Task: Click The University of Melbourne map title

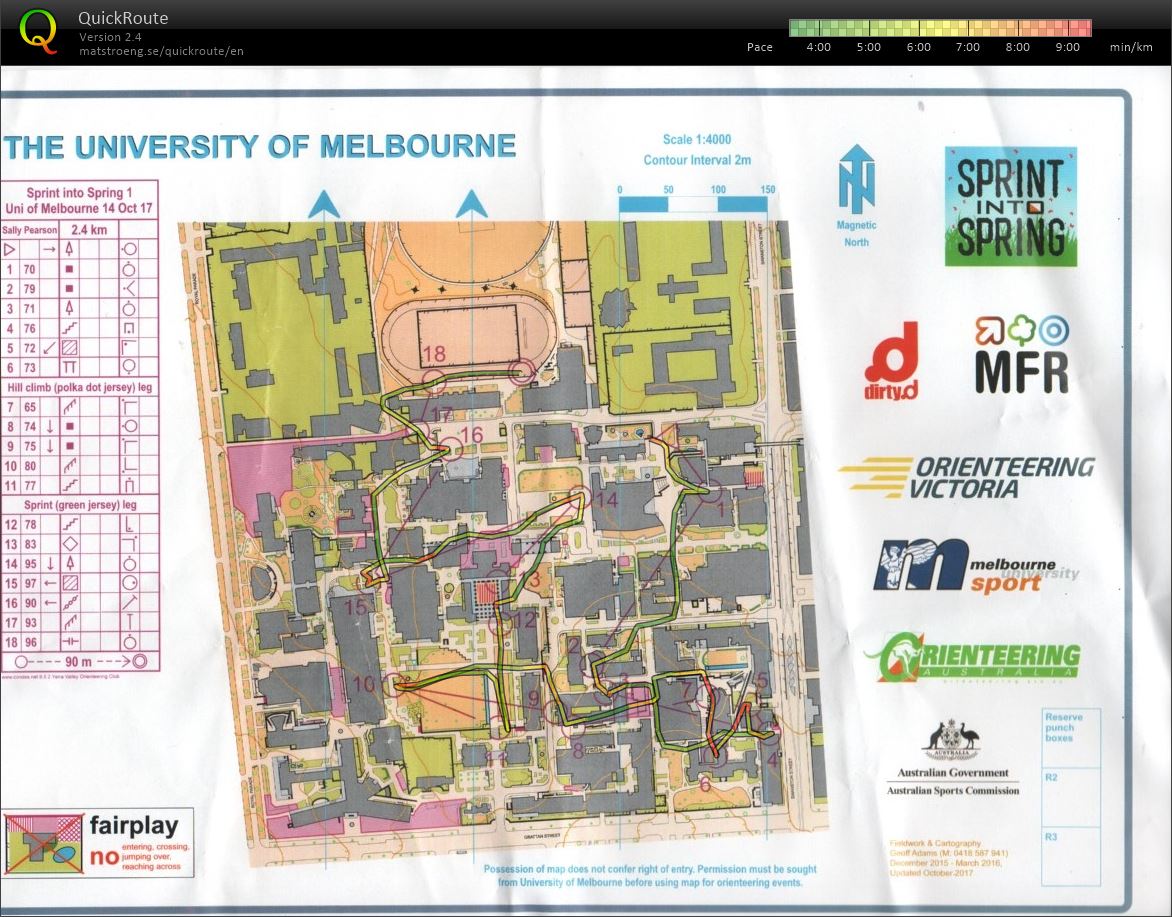Action: tap(261, 147)
